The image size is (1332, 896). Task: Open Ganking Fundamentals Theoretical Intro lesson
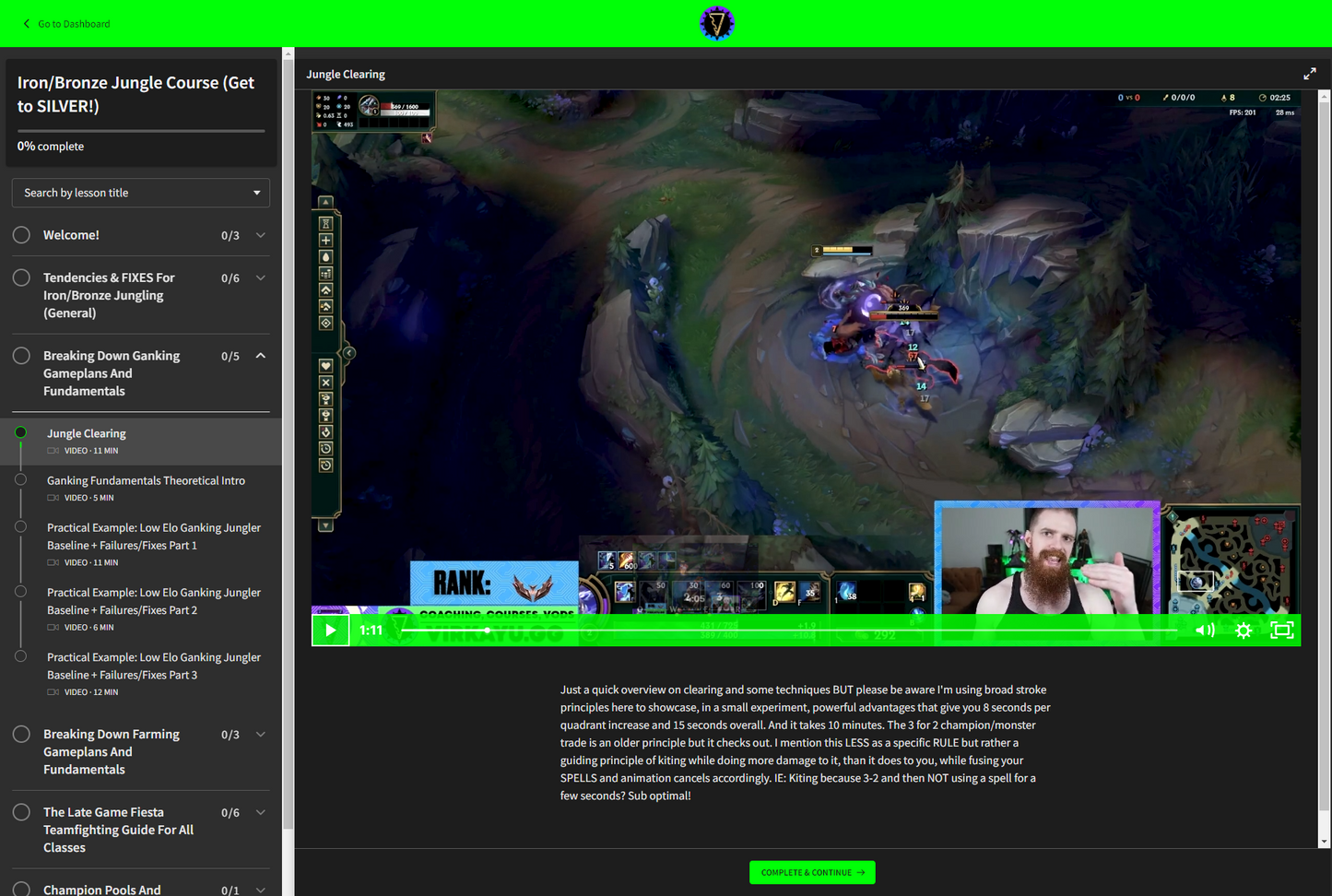click(146, 480)
